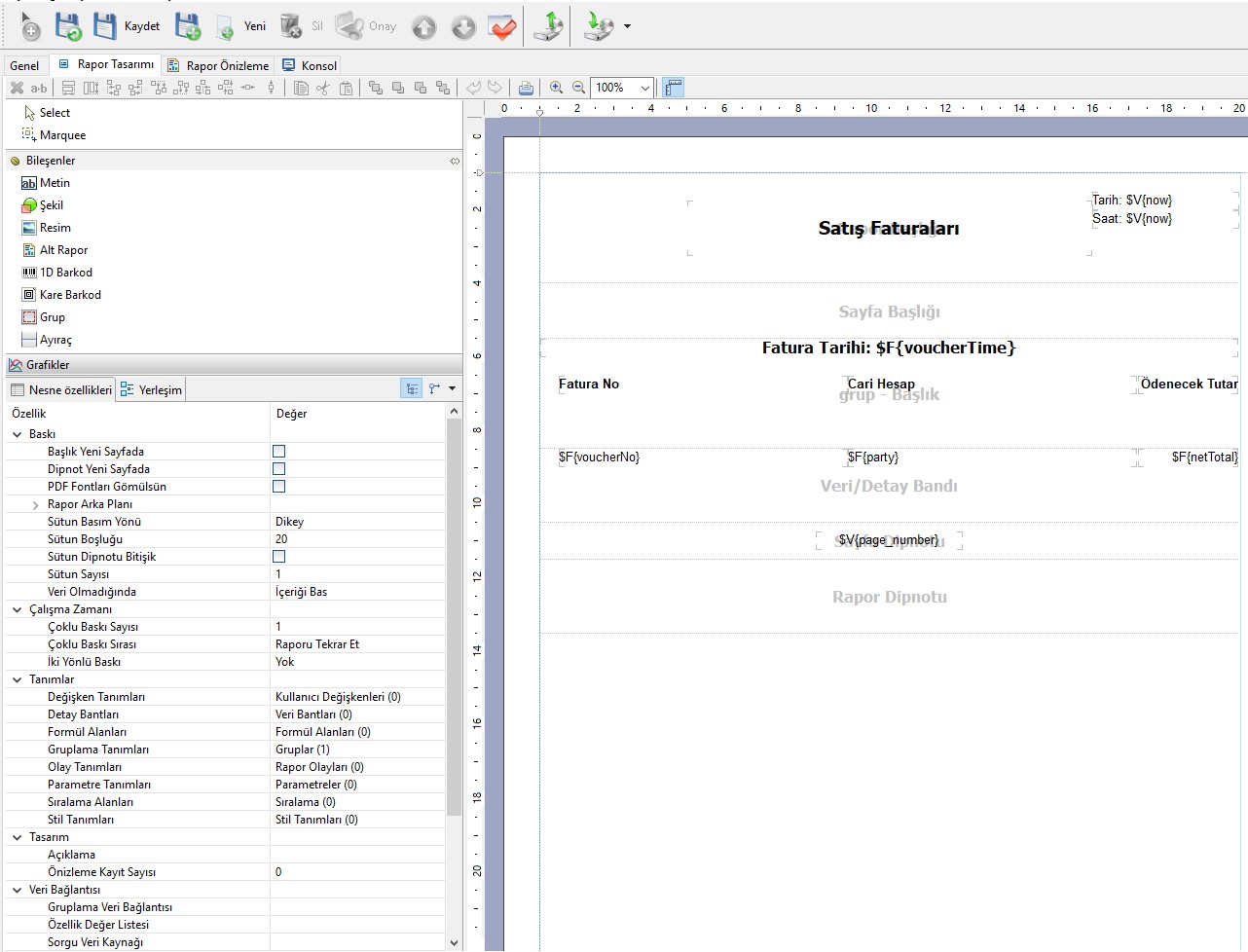Viewport: 1248px width, 952px height.
Task: Select the Marquee selection tool
Action: pos(62,135)
